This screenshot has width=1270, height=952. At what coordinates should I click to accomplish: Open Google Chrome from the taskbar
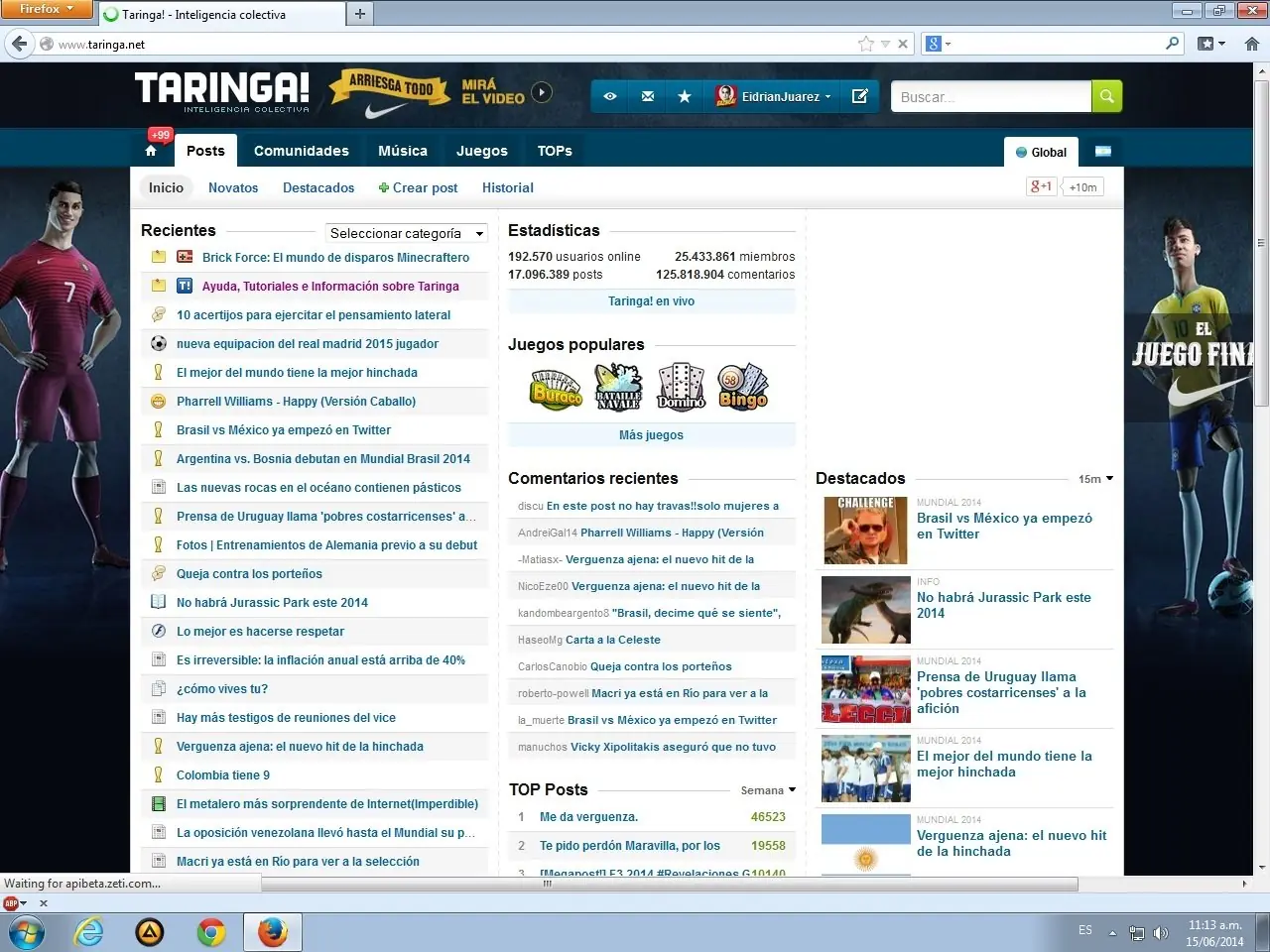pyautogui.click(x=210, y=933)
